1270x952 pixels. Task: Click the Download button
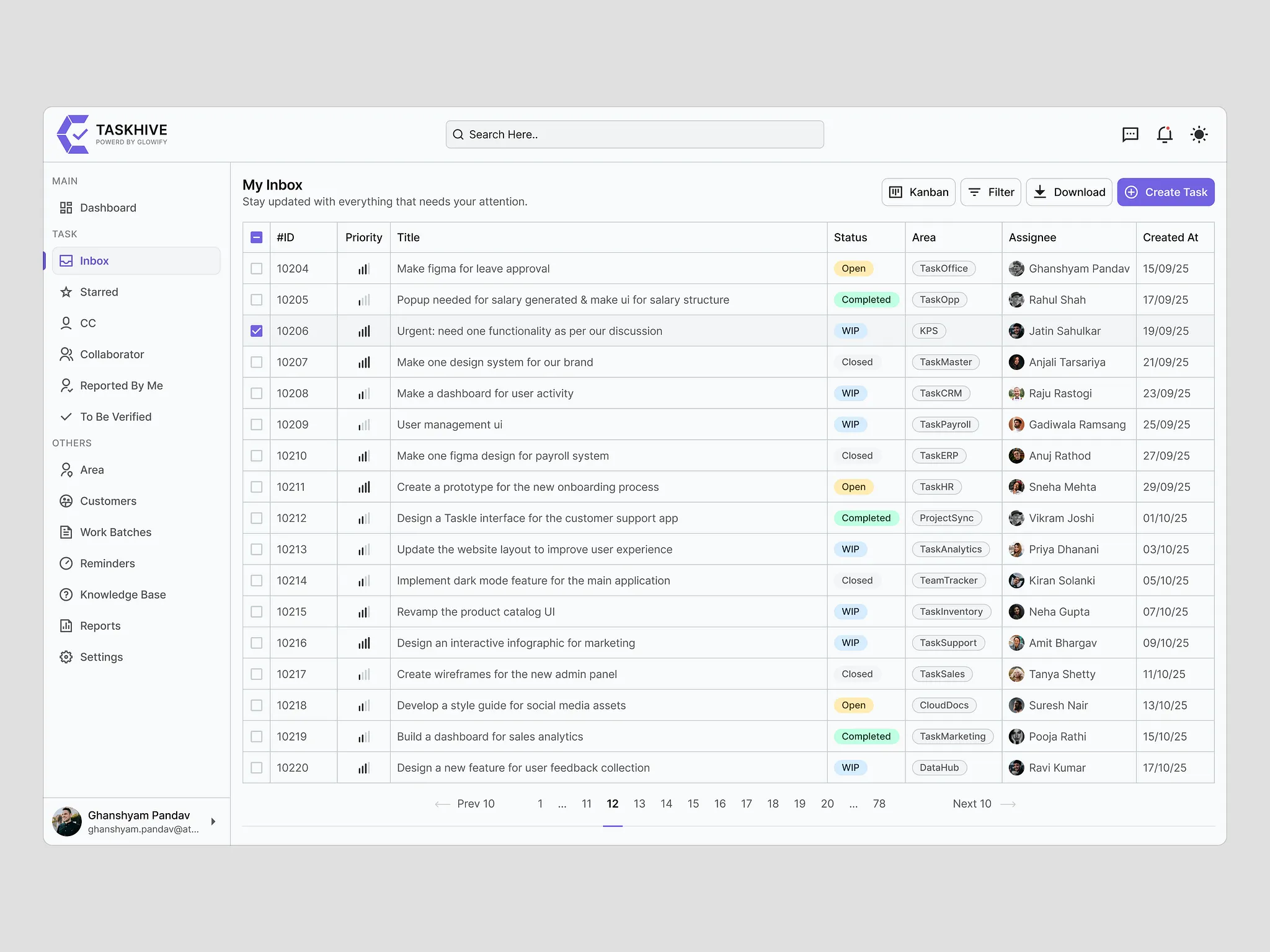click(x=1068, y=192)
